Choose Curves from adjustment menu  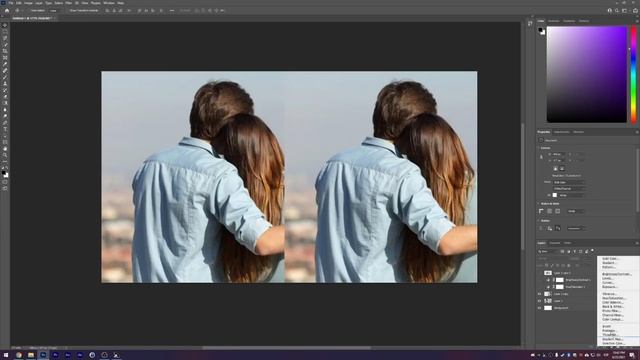[608, 282]
